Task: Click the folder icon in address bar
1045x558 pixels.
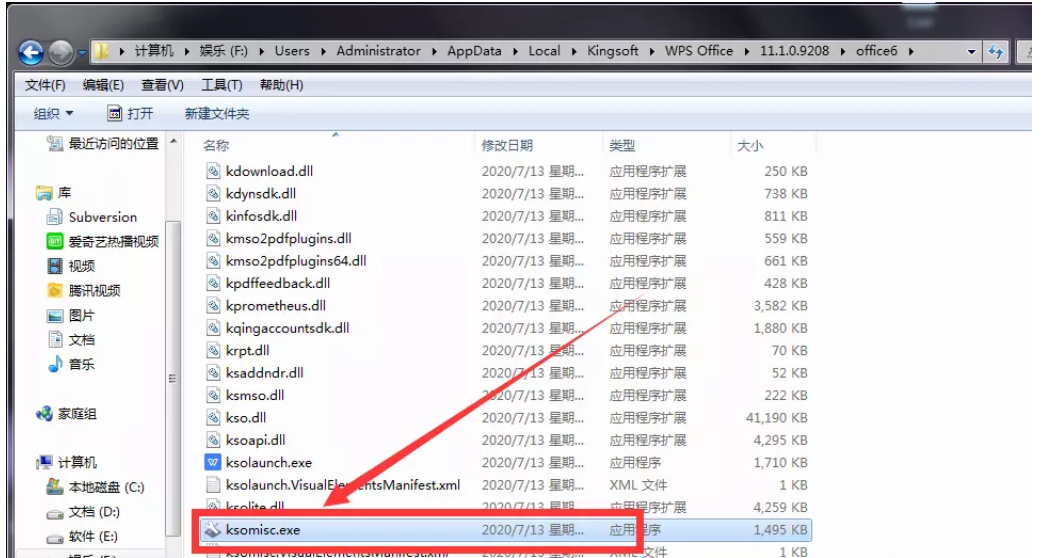Action: pyautogui.click(x=101, y=51)
